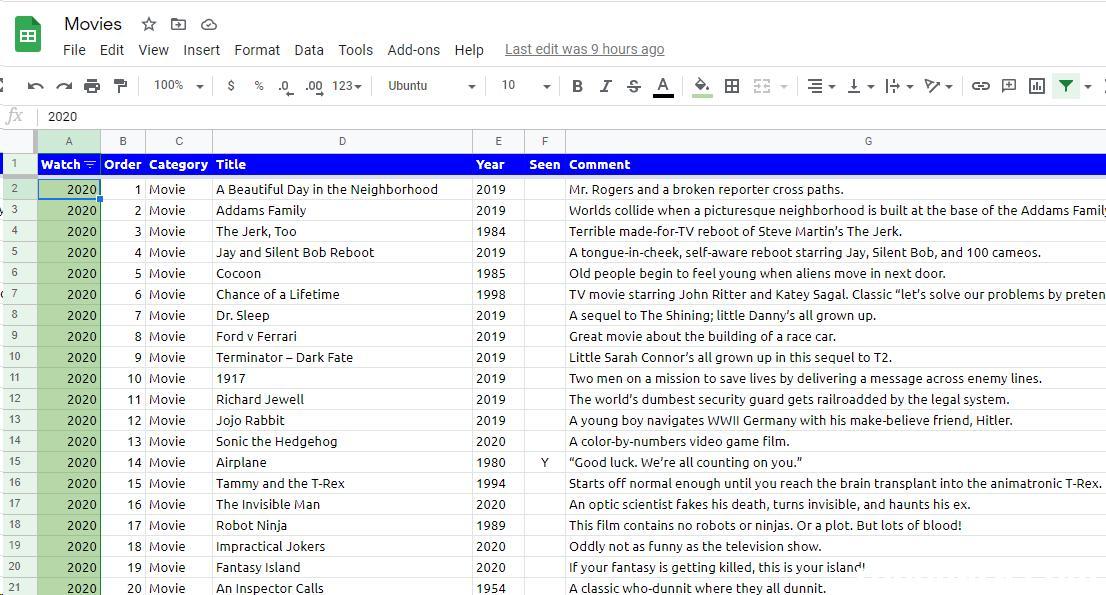Toggle strikethrough formatting
Image resolution: width=1106 pixels, height=595 pixels.
(x=633, y=86)
